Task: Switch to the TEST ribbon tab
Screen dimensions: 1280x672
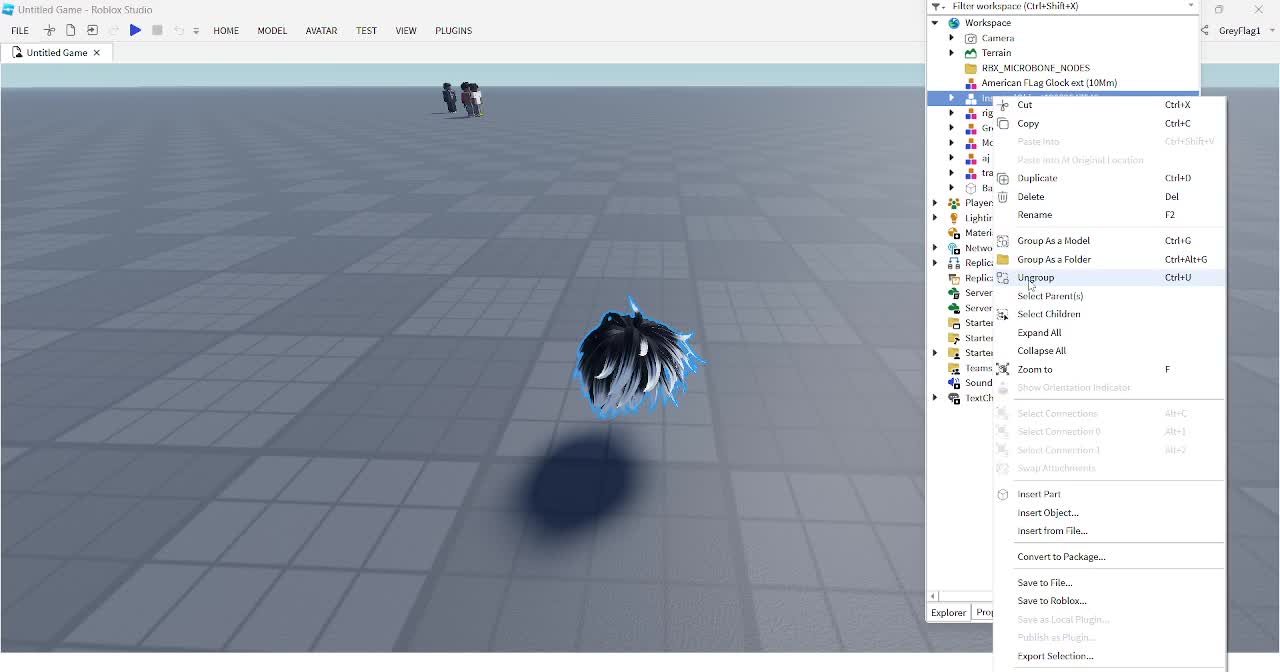Action: pos(367,31)
